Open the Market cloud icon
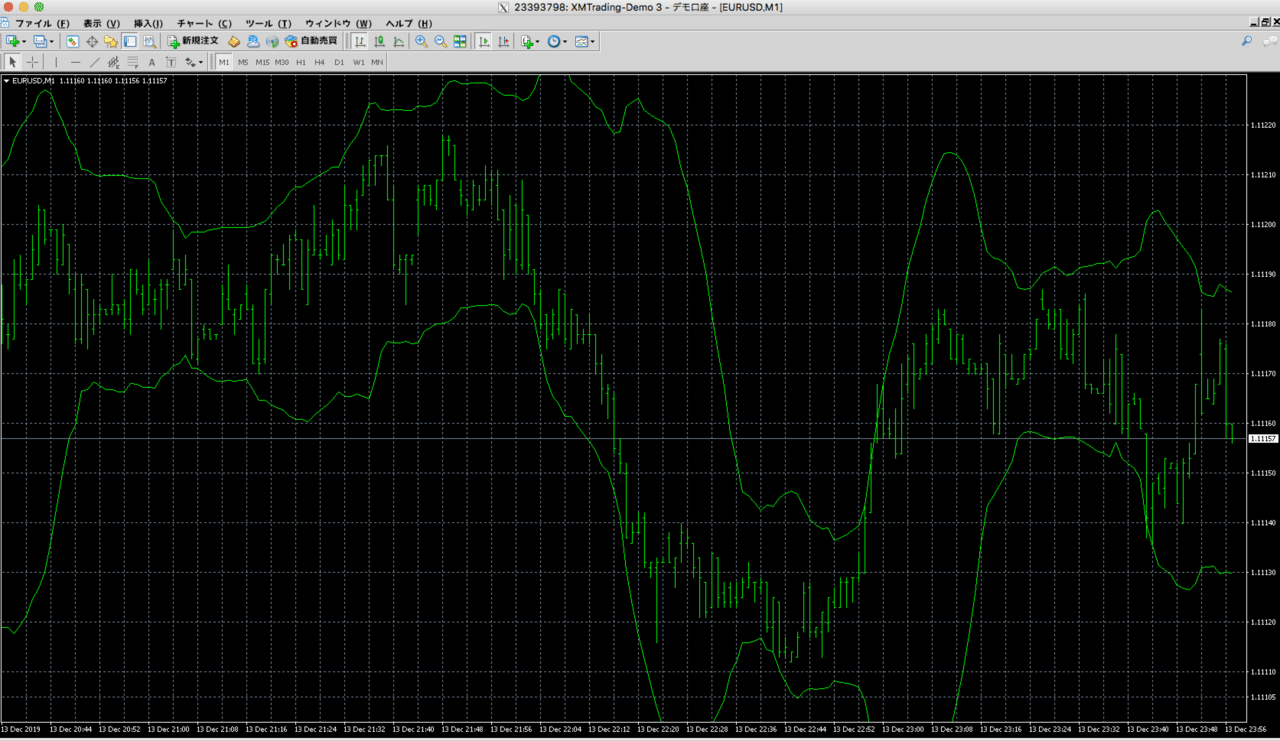Image resolution: width=1280 pixels, height=741 pixels. [253, 41]
